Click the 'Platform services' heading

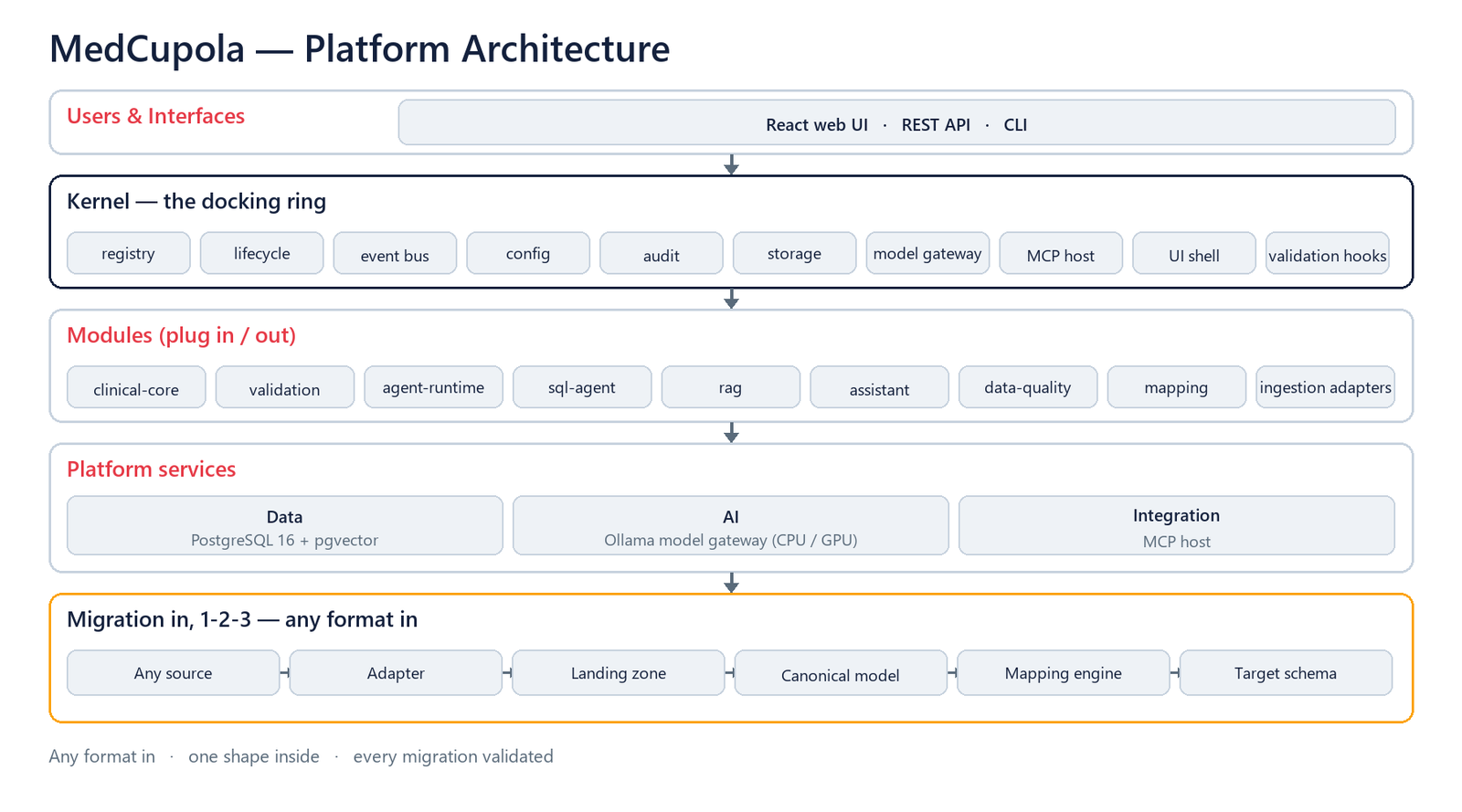pos(152,469)
